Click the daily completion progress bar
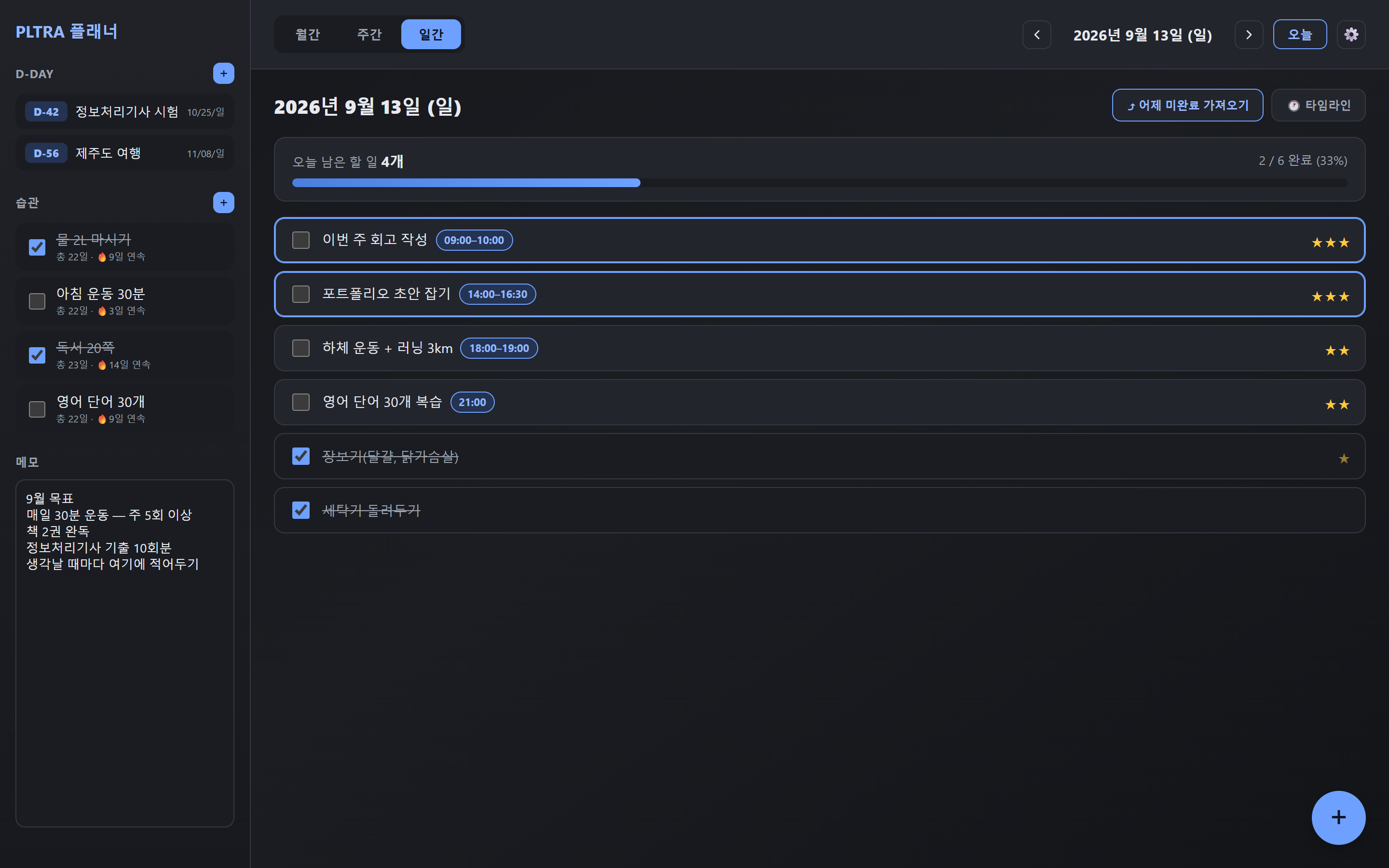The height and width of the screenshot is (868, 1389). (819, 183)
